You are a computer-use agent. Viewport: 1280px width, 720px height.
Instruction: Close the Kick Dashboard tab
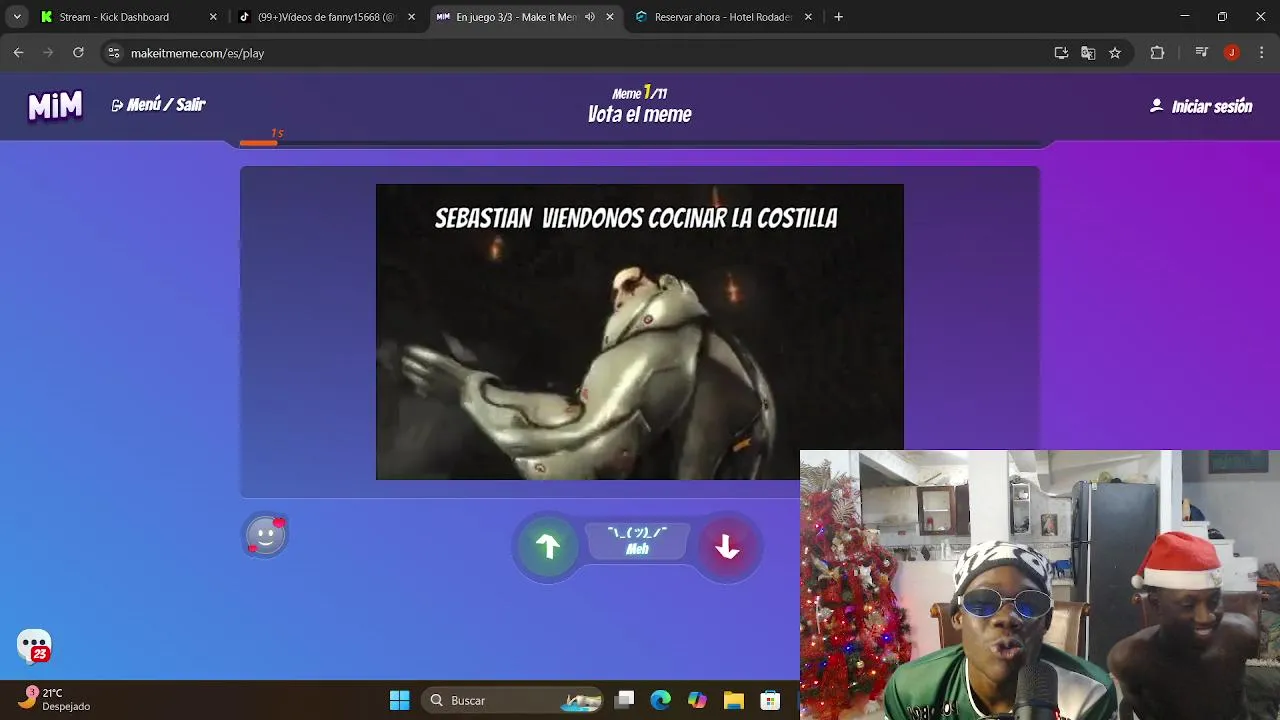click(x=213, y=17)
